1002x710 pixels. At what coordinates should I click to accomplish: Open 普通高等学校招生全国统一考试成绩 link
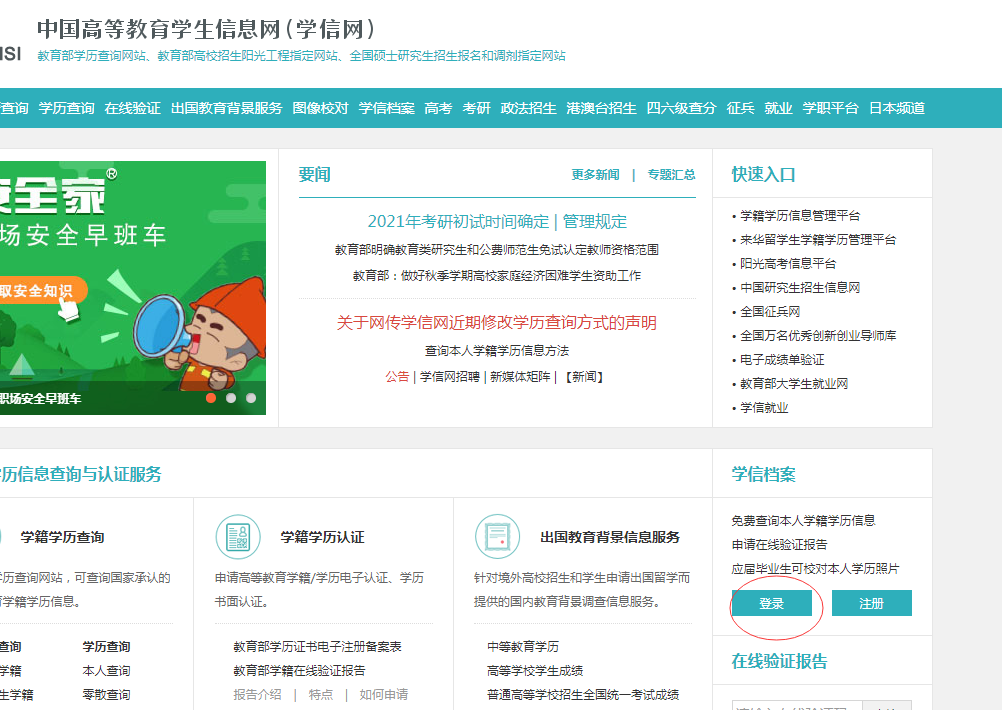click(583, 695)
